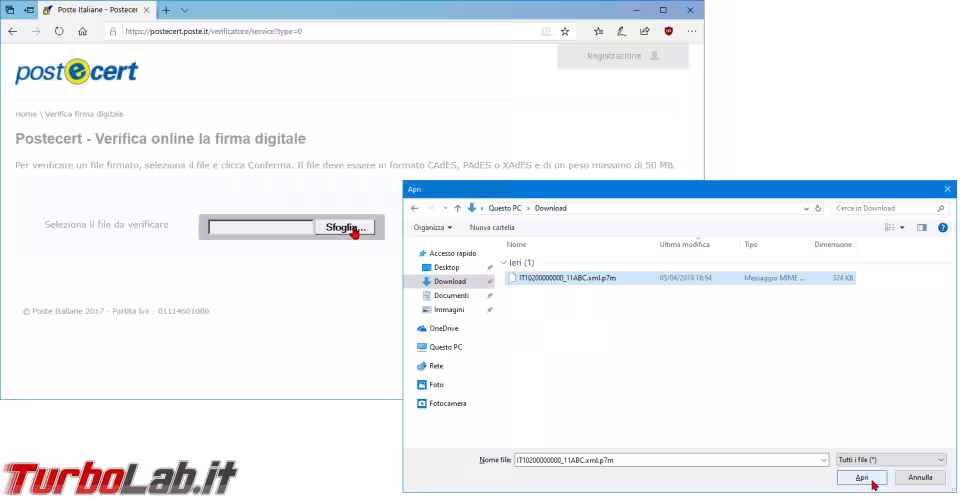The image size is (960, 498).
Task: Go back in the Apri dialog
Action: pyautogui.click(x=414, y=208)
